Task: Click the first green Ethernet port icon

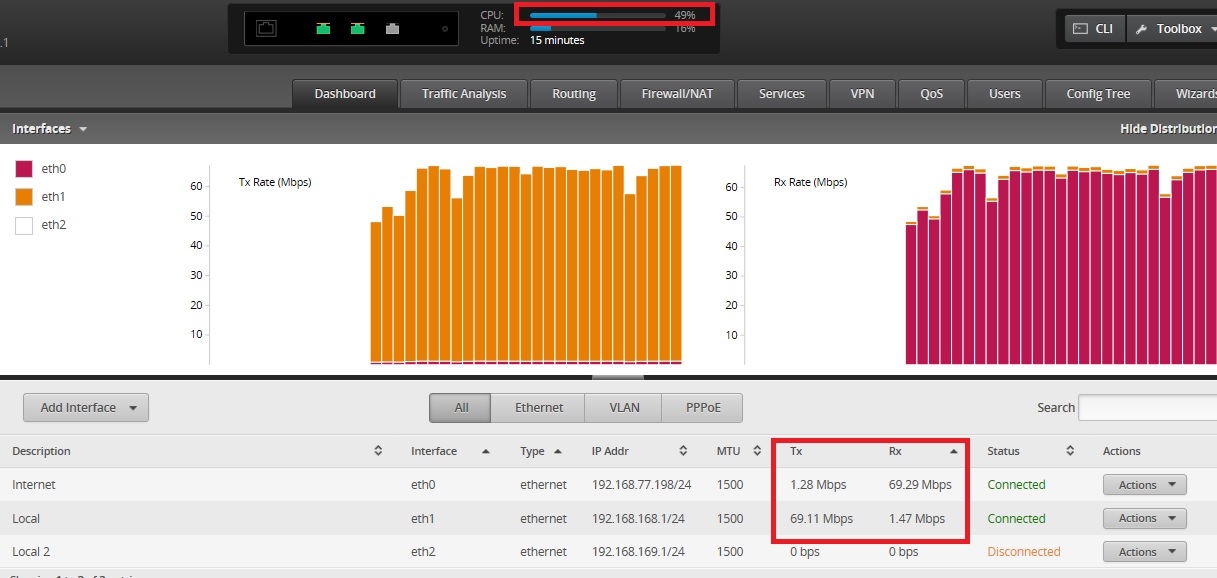Action: 323,28
